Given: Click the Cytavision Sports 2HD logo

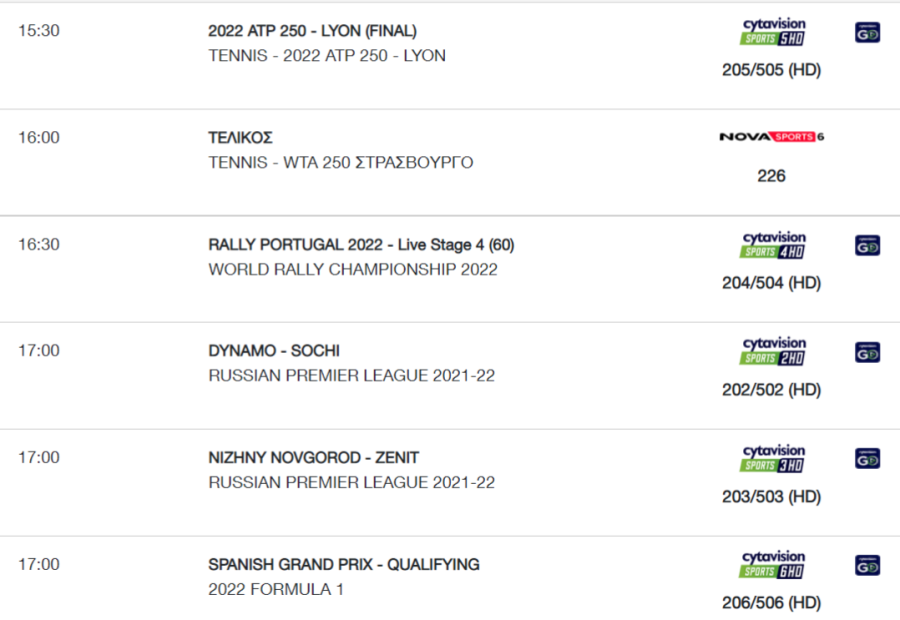Looking at the screenshot, I should (773, 351).
